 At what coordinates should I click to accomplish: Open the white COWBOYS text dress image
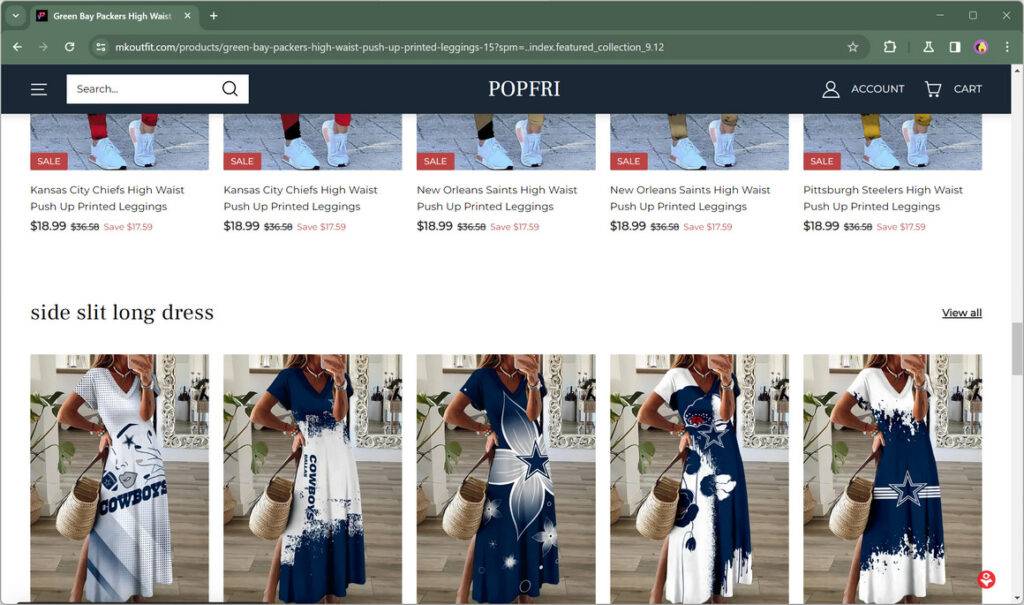(x=120, y=478)
